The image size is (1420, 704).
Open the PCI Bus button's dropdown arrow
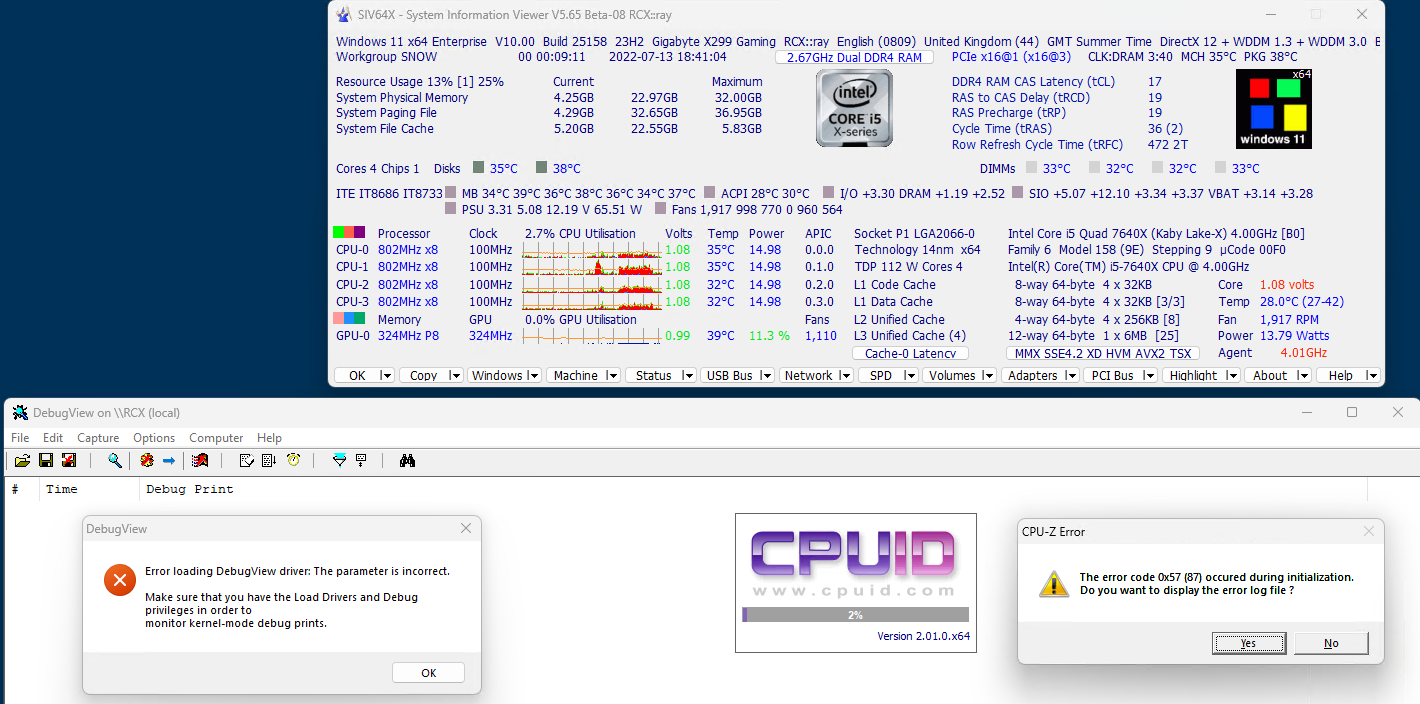coord(1151,376)
